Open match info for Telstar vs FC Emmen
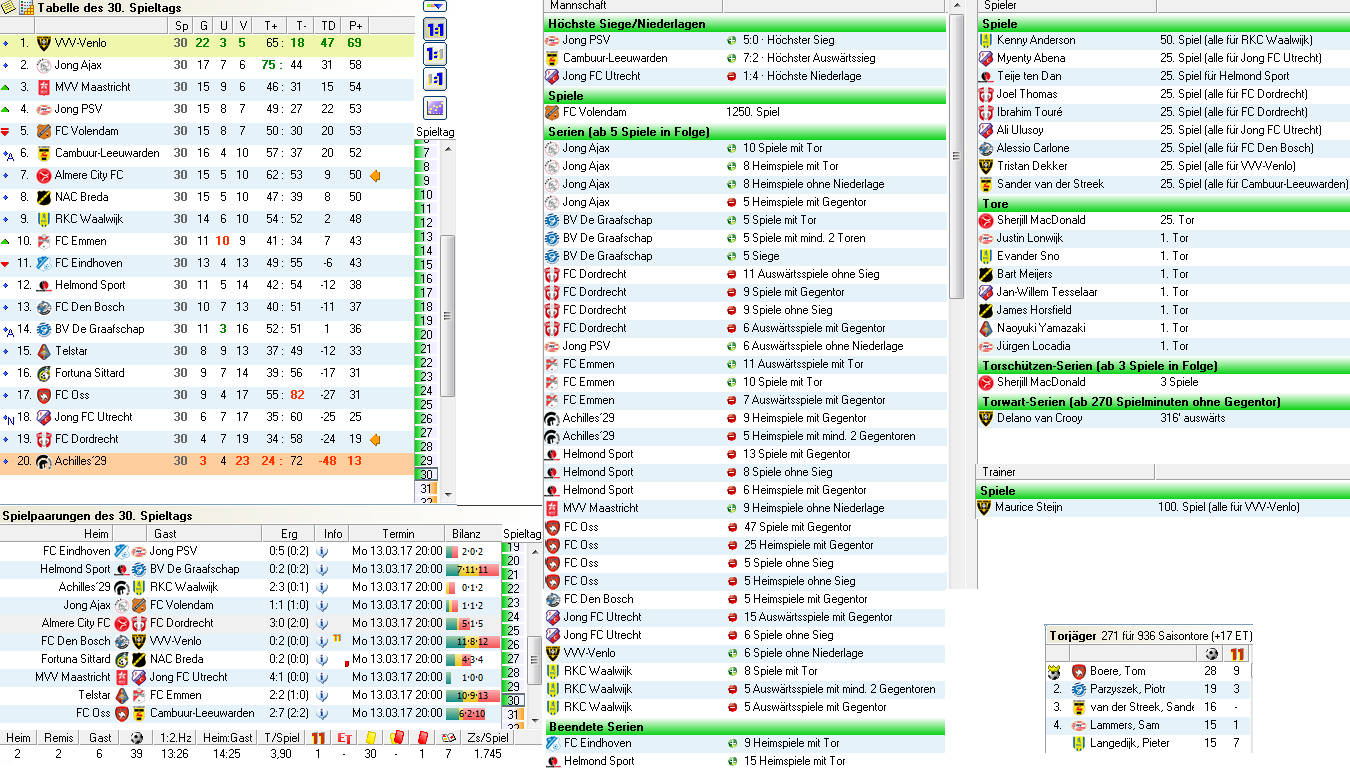 322,695
